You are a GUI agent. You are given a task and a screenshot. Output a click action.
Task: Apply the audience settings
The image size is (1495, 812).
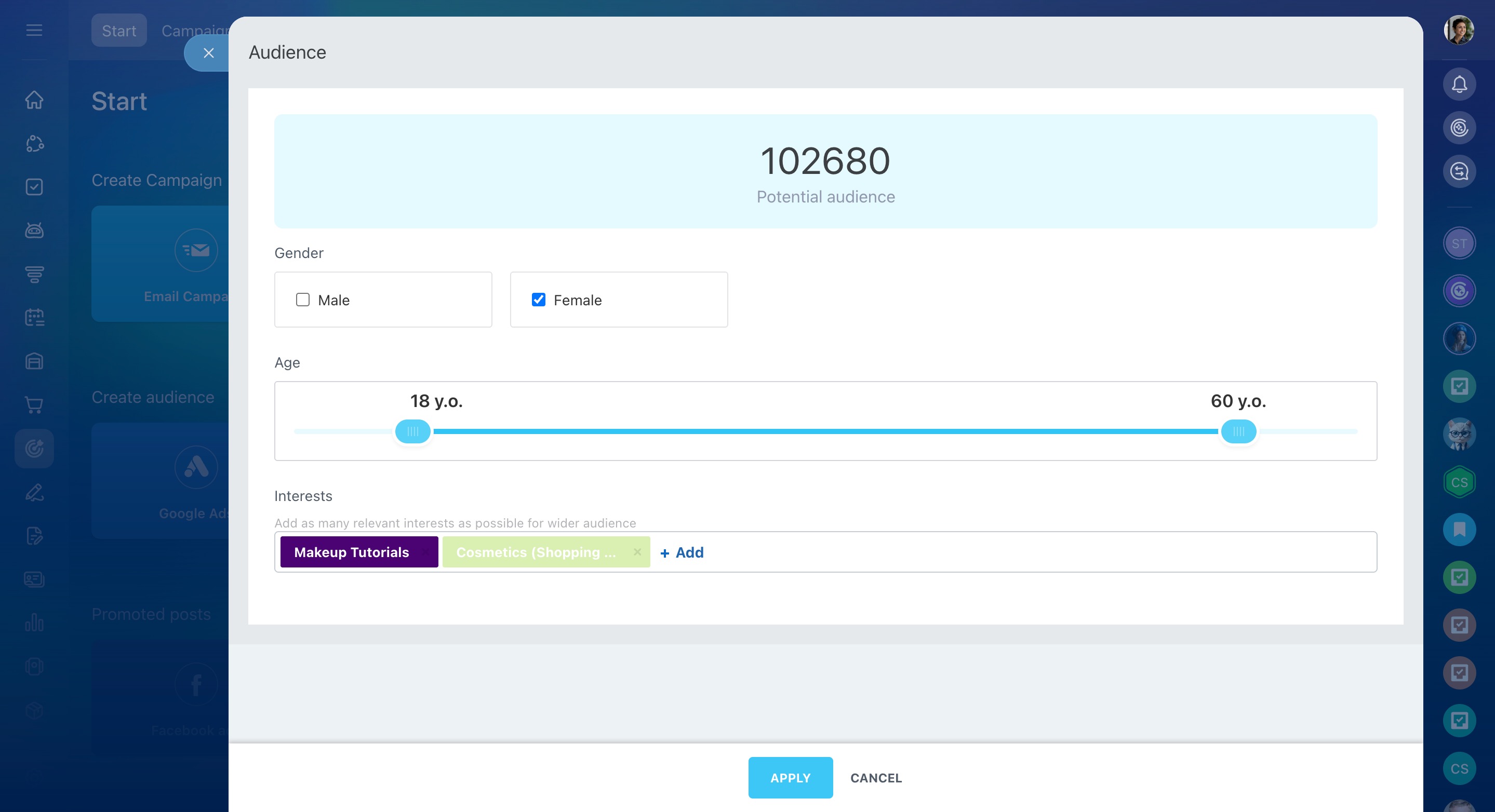790,778
